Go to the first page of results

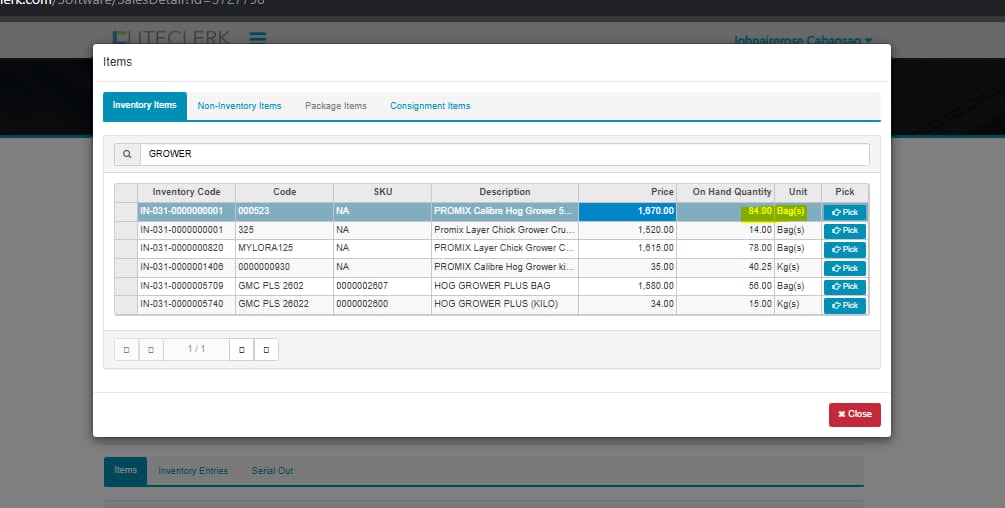click(127, 350)
